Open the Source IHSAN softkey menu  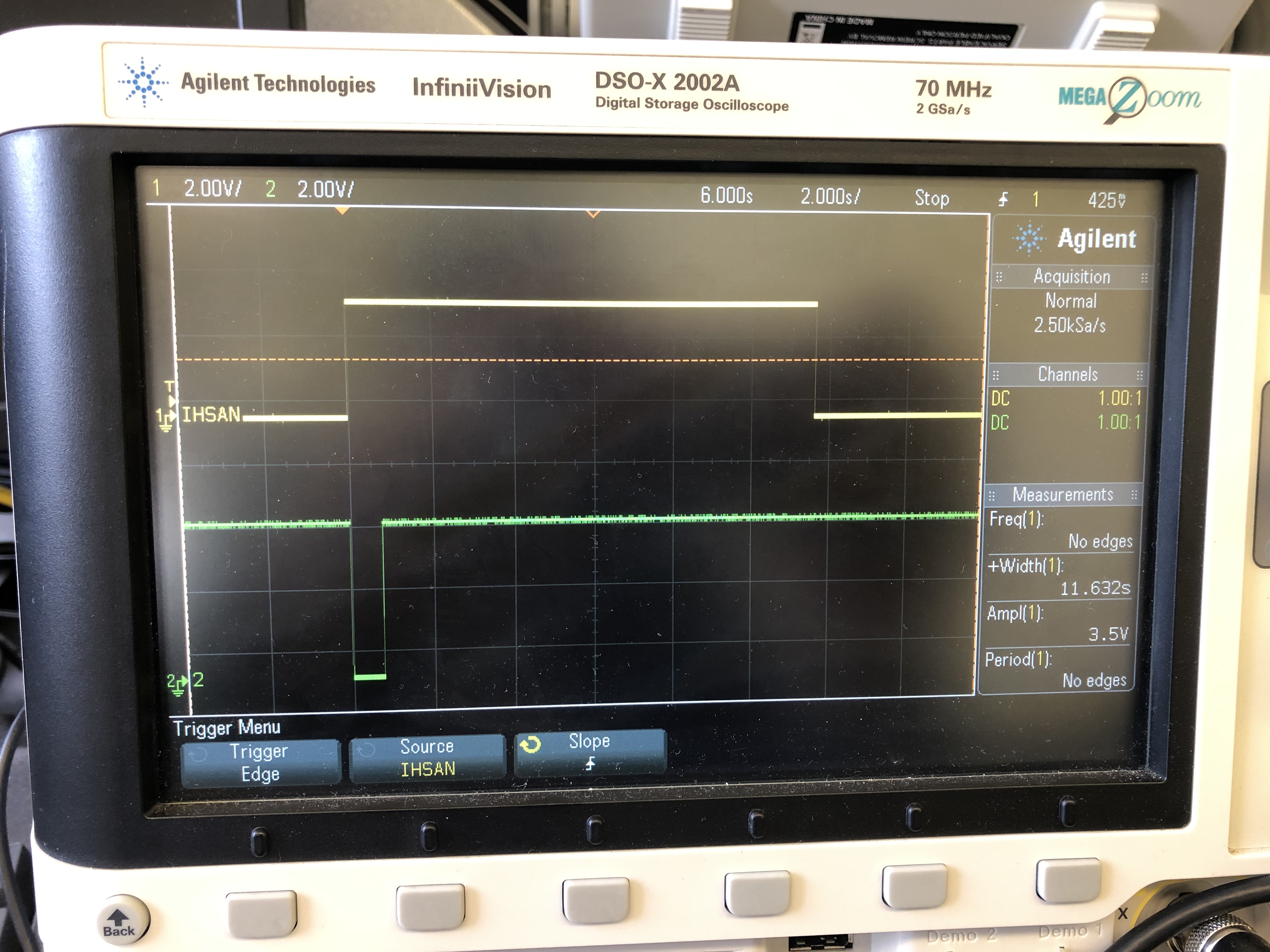click(427, 758)
